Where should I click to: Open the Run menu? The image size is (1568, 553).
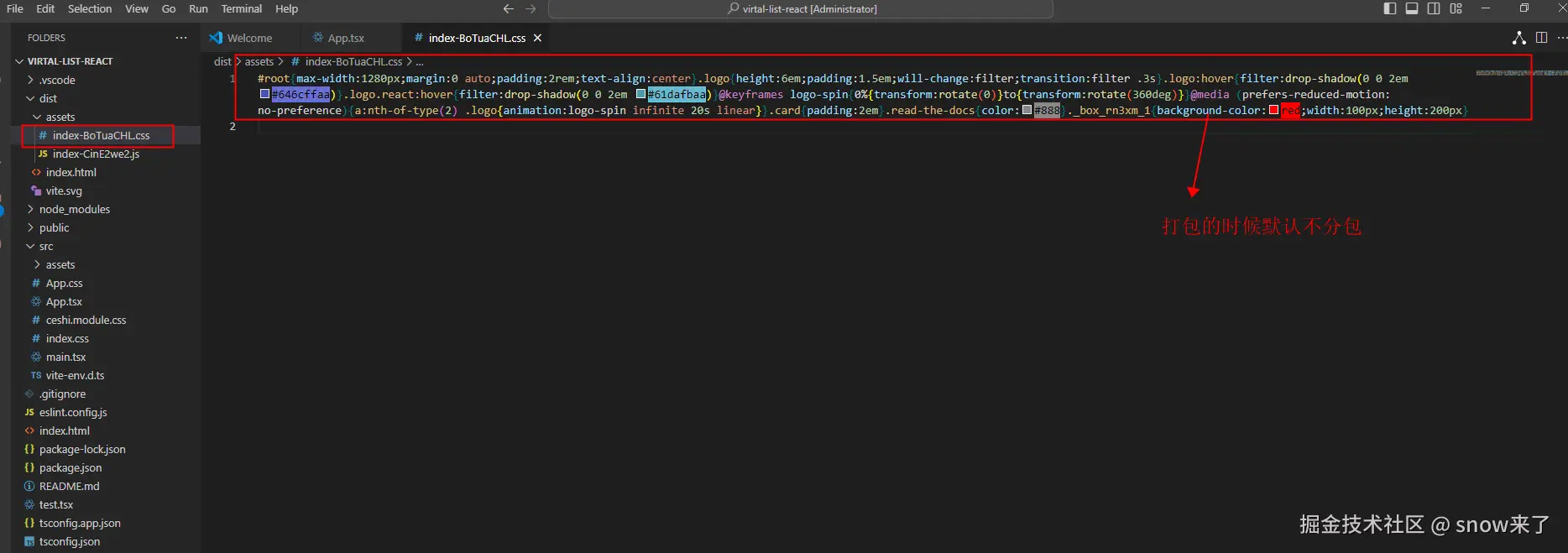point(198,8)
